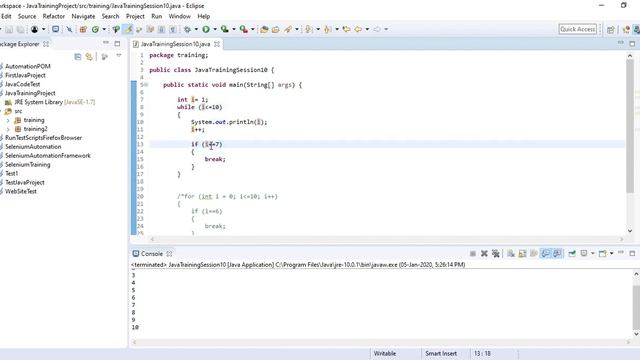Viewport: 640px width, 360px height.
Task: Select the src folder in JavaTrainingProject
Action: (x=18, y=111)
